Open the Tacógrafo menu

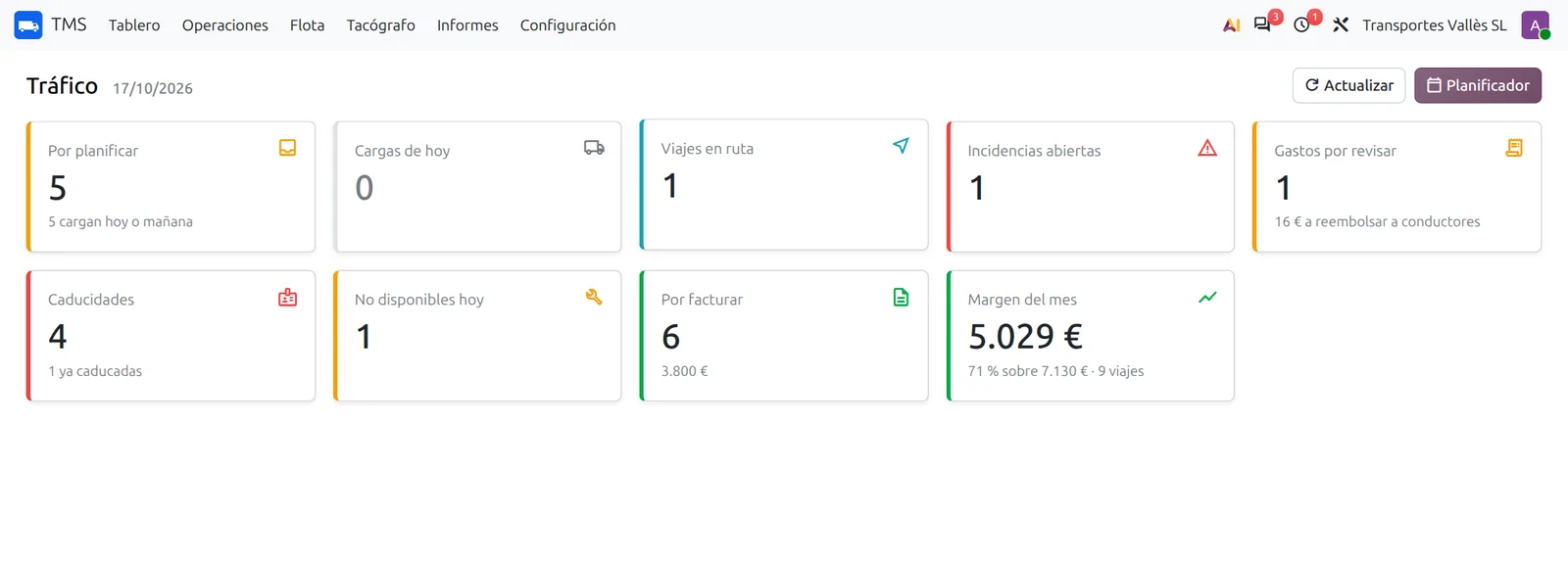tap(380, 25)
